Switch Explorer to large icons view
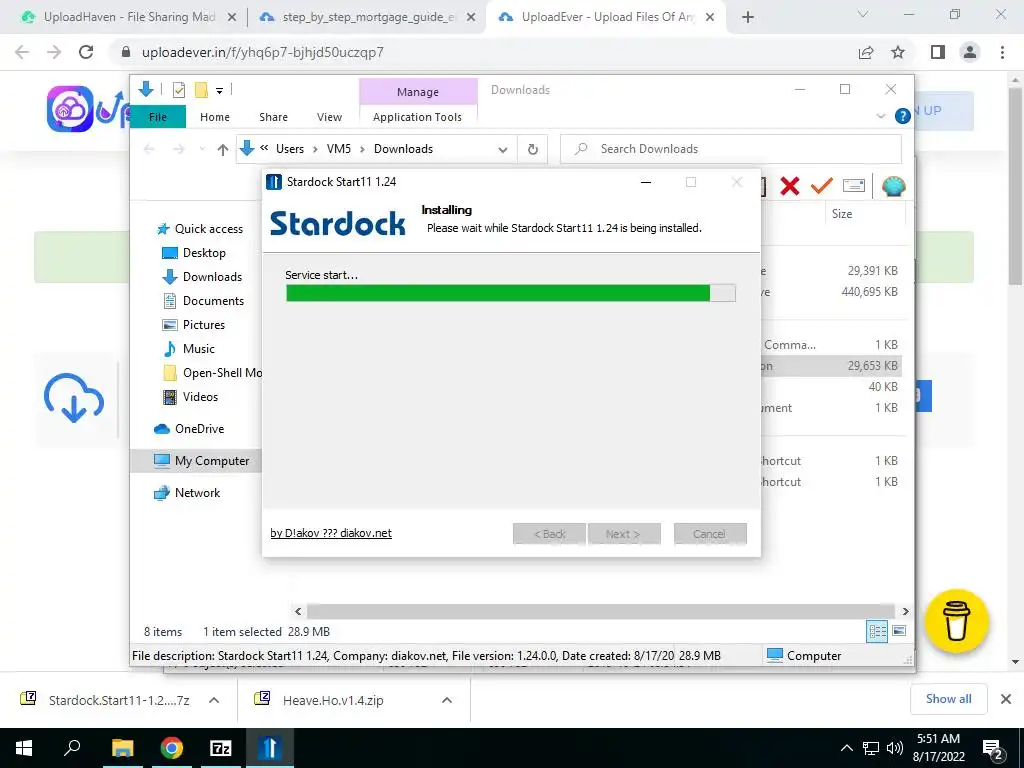The height and width of the screenshot is (768, 1024). click(x=899, y=631)
